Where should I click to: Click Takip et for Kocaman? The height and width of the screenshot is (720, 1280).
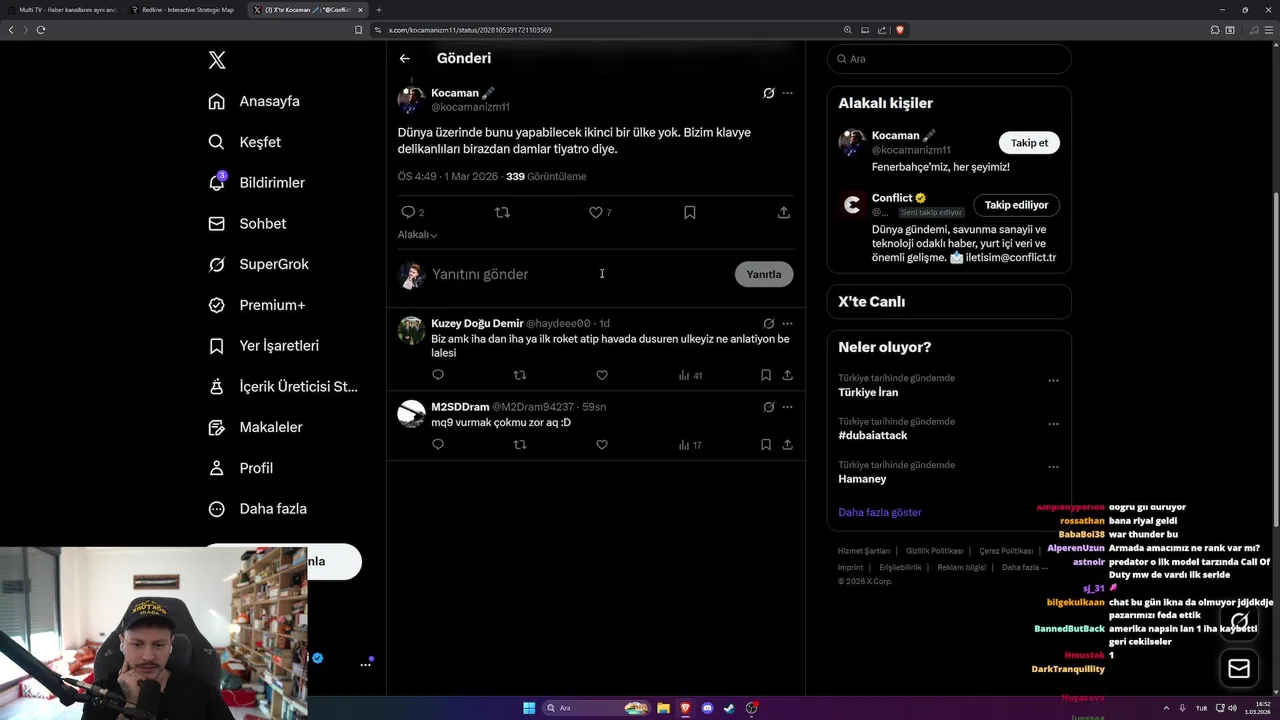click(1029, 143)
